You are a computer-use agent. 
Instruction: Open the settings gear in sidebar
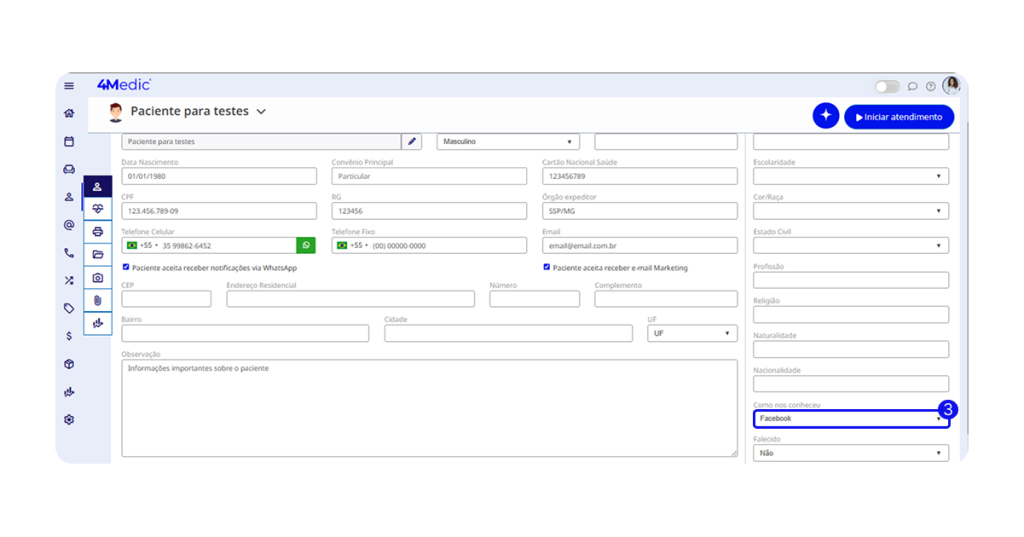[69, 420]
